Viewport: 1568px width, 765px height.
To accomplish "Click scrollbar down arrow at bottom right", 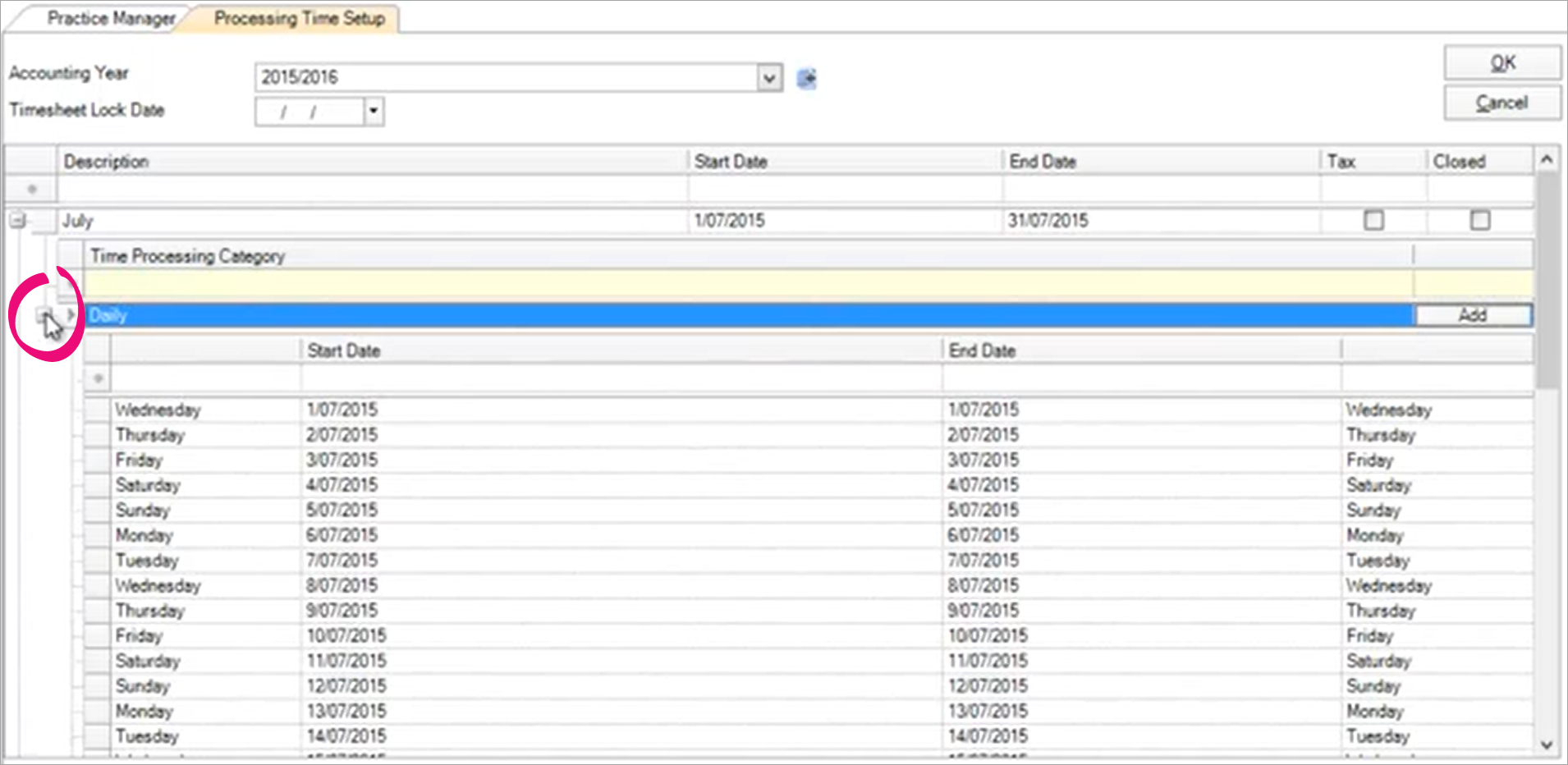I will [1547, 745].
